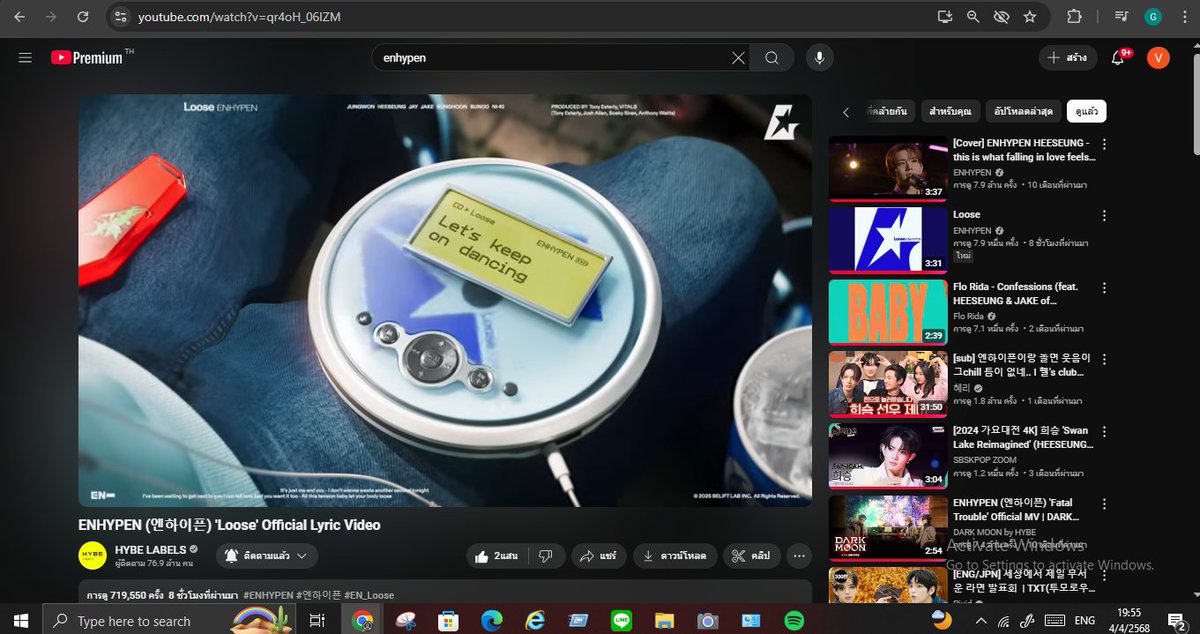Open HYBE LABELS channel name link
Image resolution: width=1200 pixels, height=634 pixels.
click(x=149, y=549)
